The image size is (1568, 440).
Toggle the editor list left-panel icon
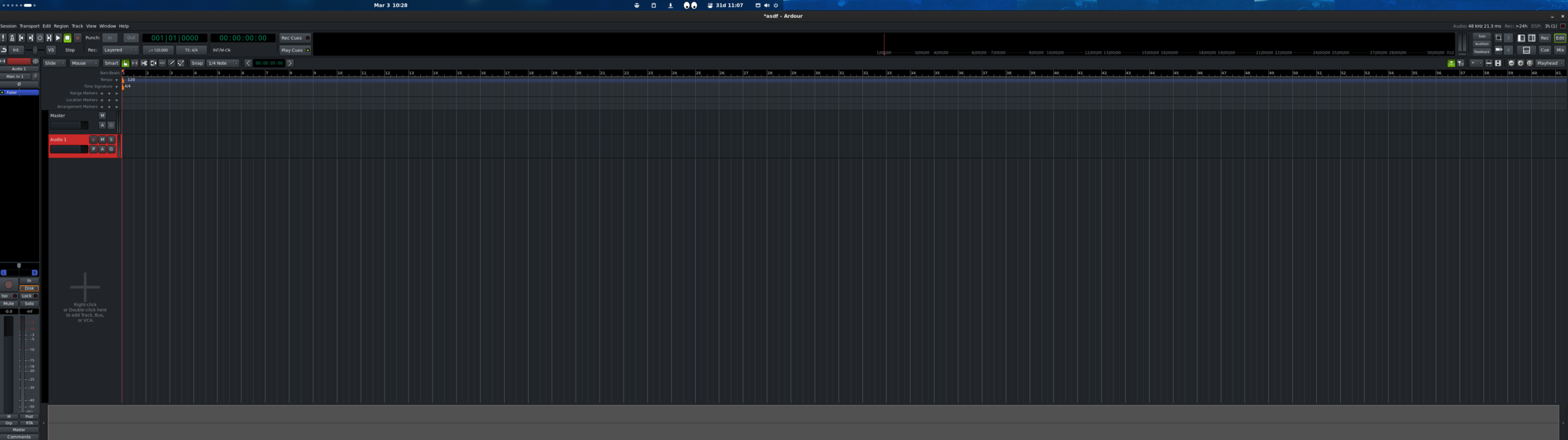pyautogui.click(x=1521, y=38)
